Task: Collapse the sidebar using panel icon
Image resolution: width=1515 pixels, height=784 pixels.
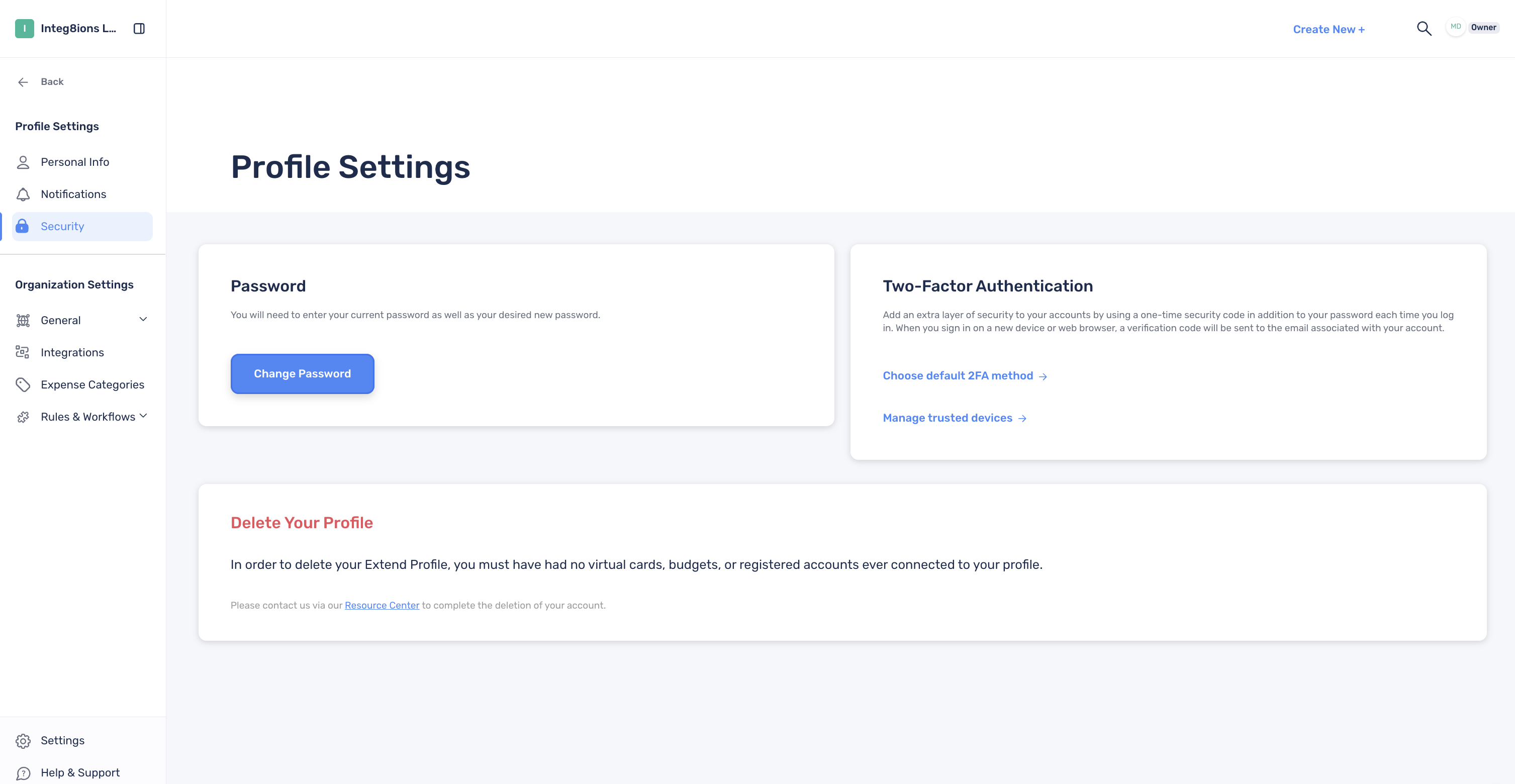Action: click(139, 28)
